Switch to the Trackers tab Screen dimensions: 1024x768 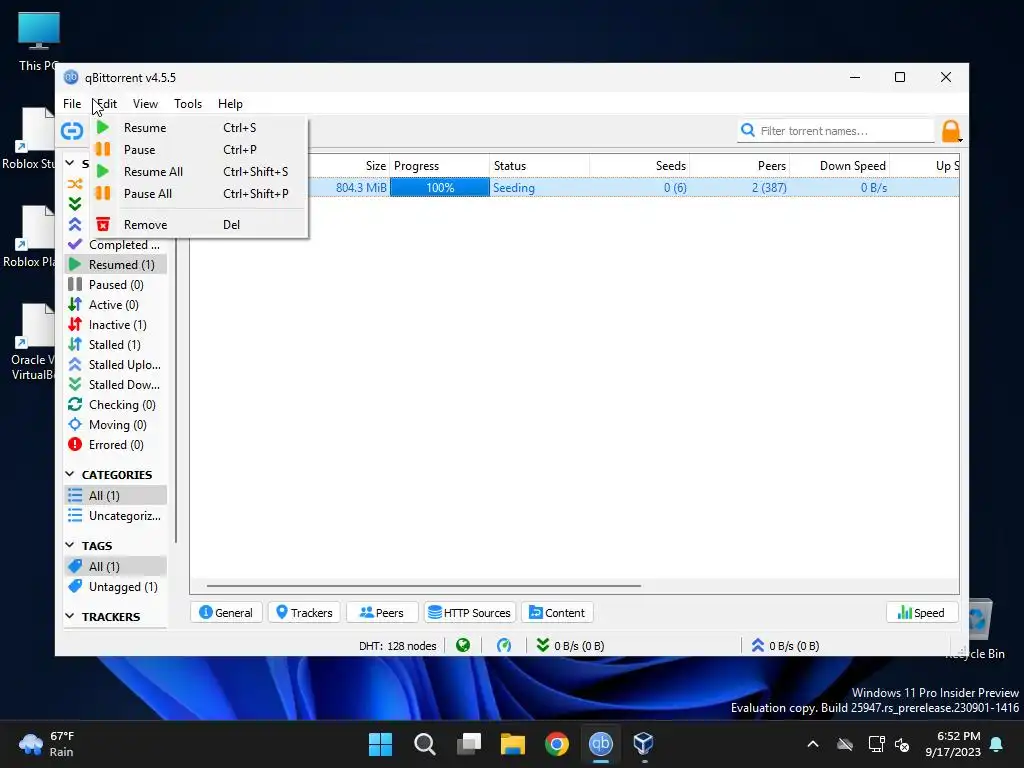[x=304, y=613]
